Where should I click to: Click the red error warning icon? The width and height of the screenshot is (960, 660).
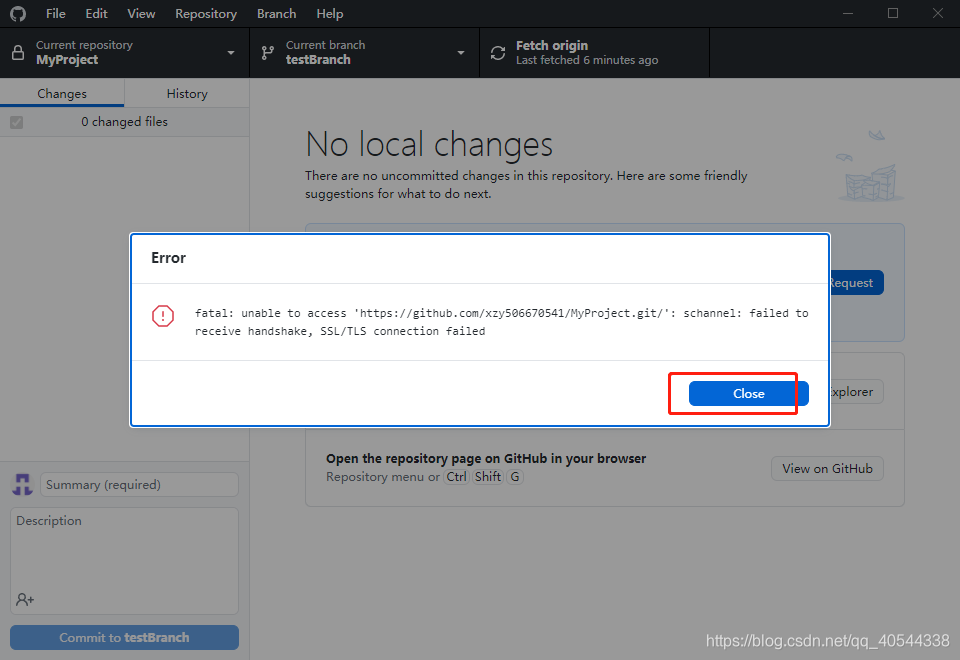tap(163, 316)
